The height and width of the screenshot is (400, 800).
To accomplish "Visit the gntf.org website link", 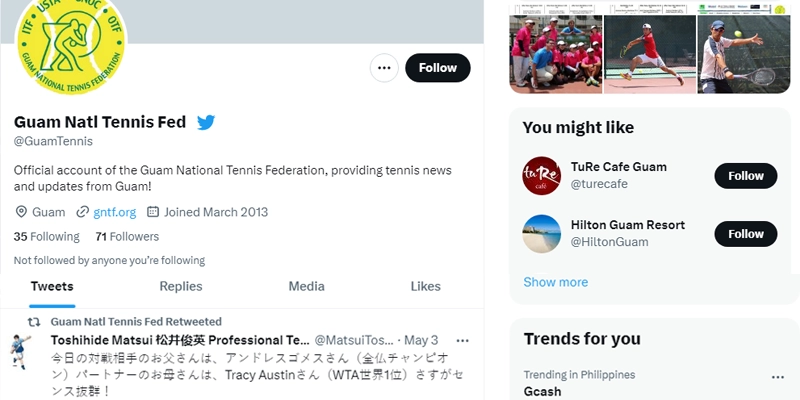I will pyautogui.click(x=114, y=212).
